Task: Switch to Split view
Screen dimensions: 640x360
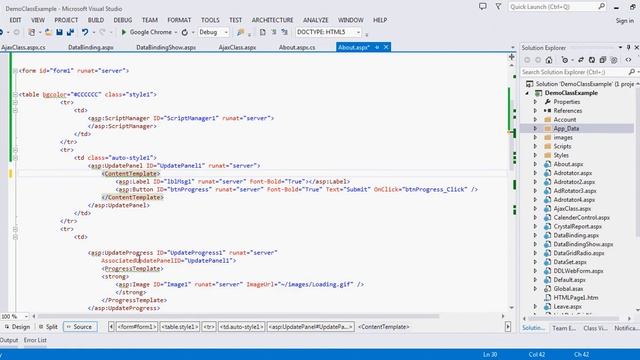Action: click(48, 327)
